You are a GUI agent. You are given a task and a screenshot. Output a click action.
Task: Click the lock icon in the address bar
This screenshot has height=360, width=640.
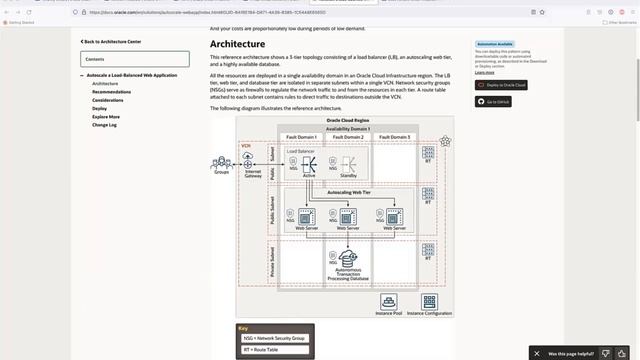click(x=84, y=12)
